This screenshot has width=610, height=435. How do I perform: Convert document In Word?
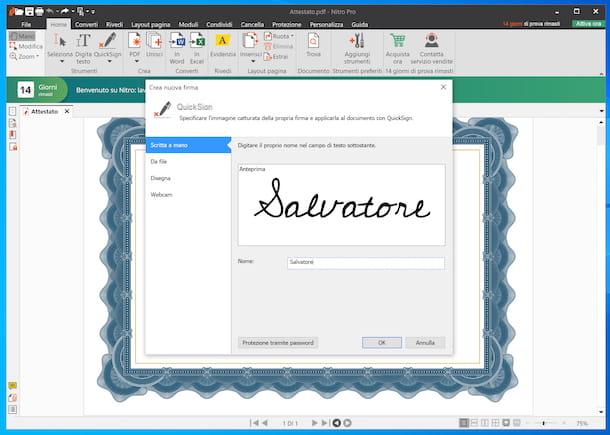(x=177, y=49)
